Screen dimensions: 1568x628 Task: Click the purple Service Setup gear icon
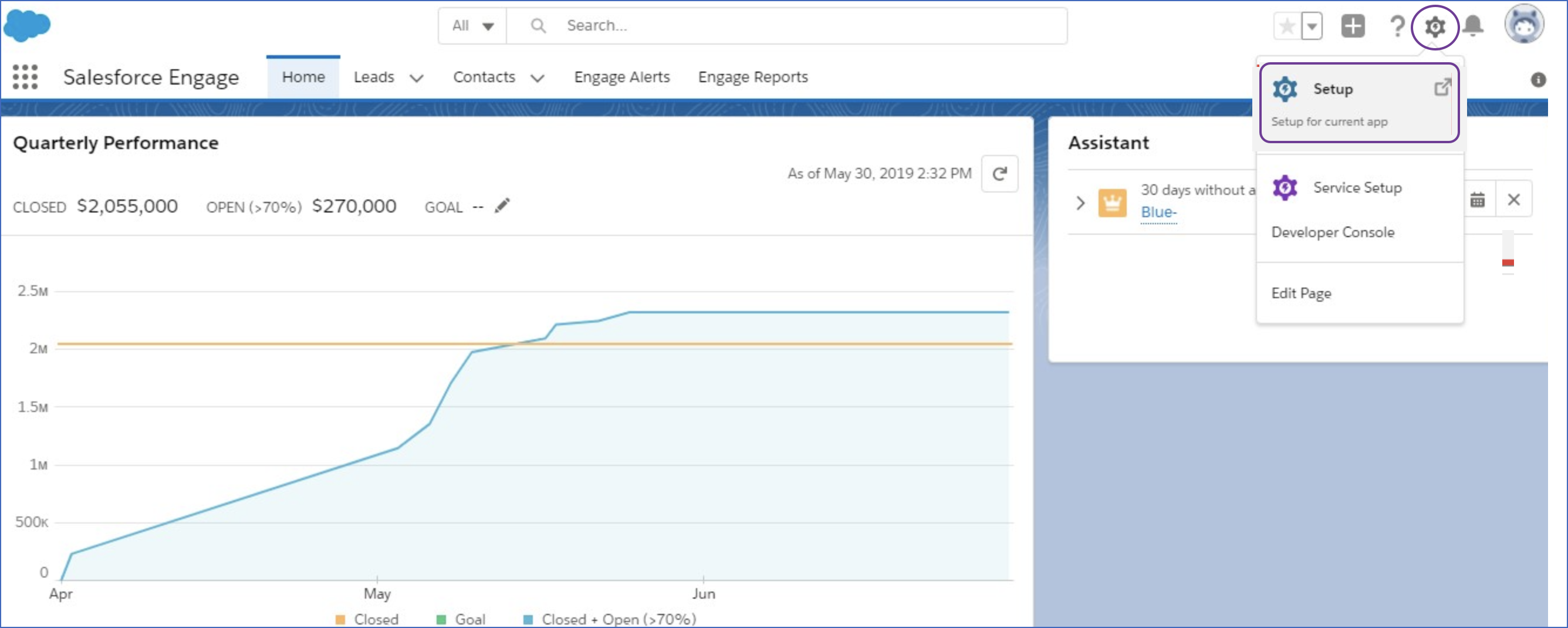[x=1285, y=188]
